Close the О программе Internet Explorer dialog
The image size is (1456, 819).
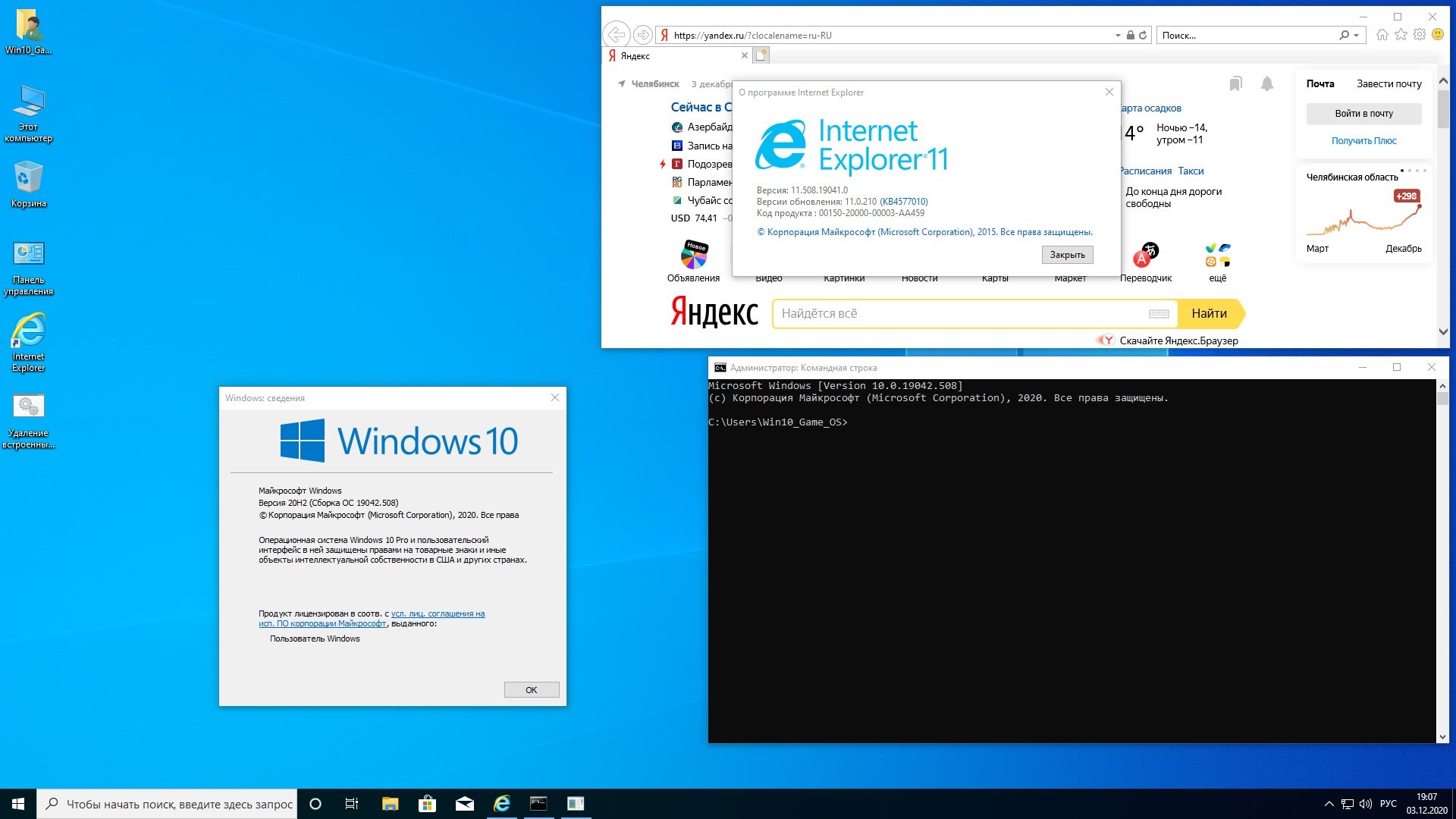coord(1109,92)
